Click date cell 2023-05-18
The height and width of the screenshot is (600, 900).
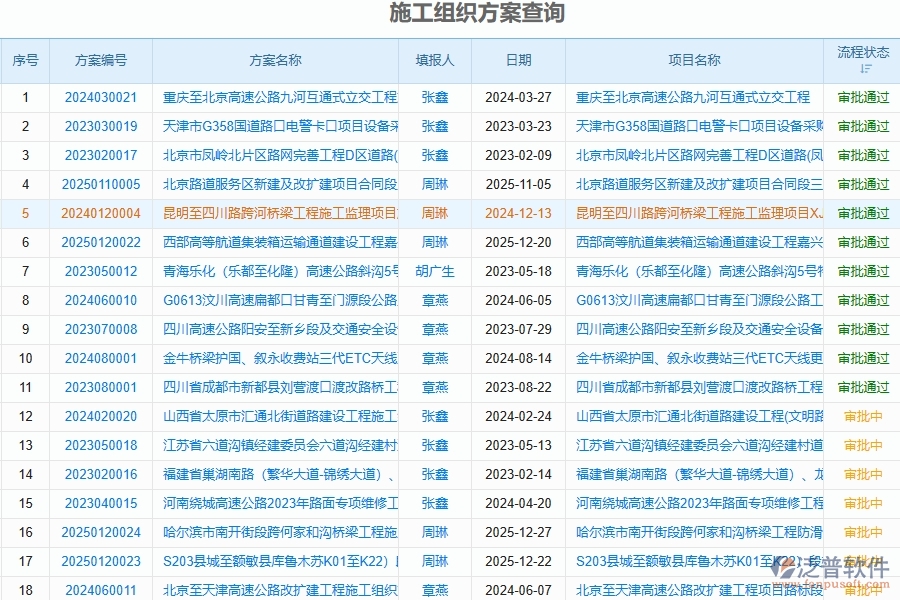[518, 271]
